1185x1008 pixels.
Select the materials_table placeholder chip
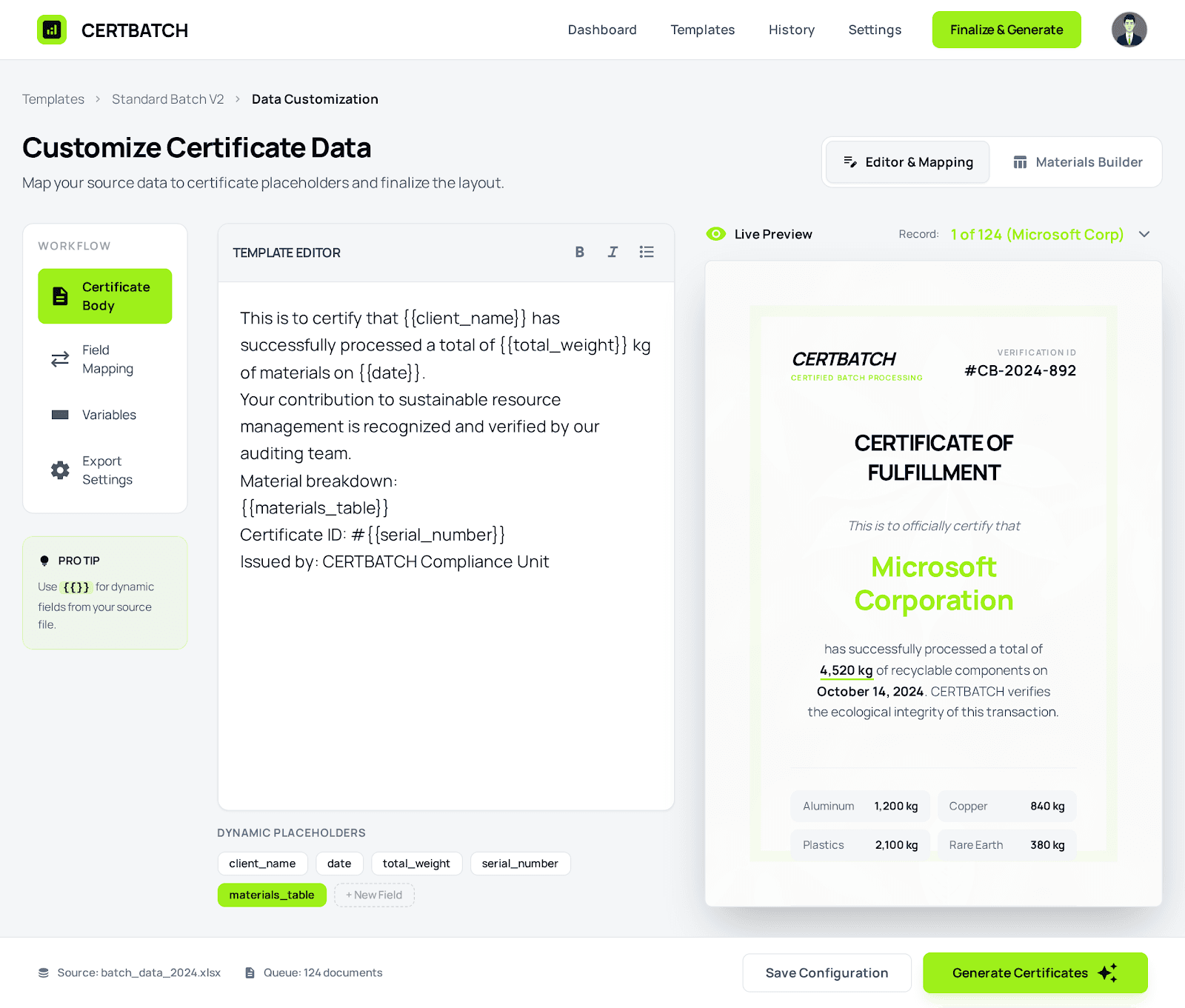[272, 895]
